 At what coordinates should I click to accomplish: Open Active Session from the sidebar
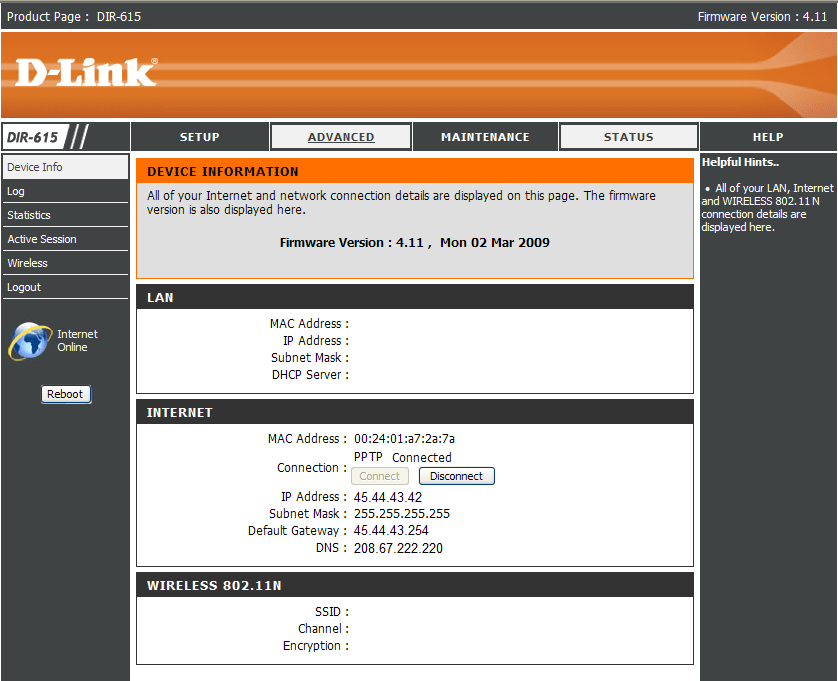pos(65,239)
